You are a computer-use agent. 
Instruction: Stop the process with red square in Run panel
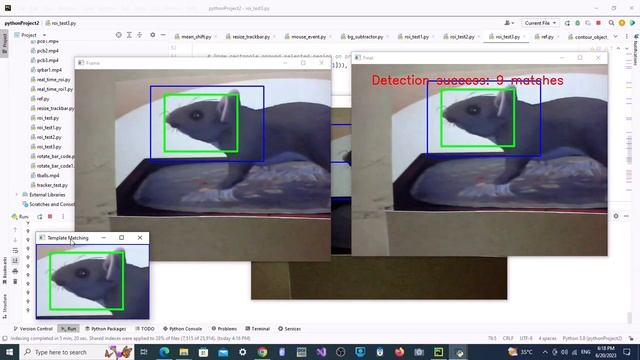point(50,217)
